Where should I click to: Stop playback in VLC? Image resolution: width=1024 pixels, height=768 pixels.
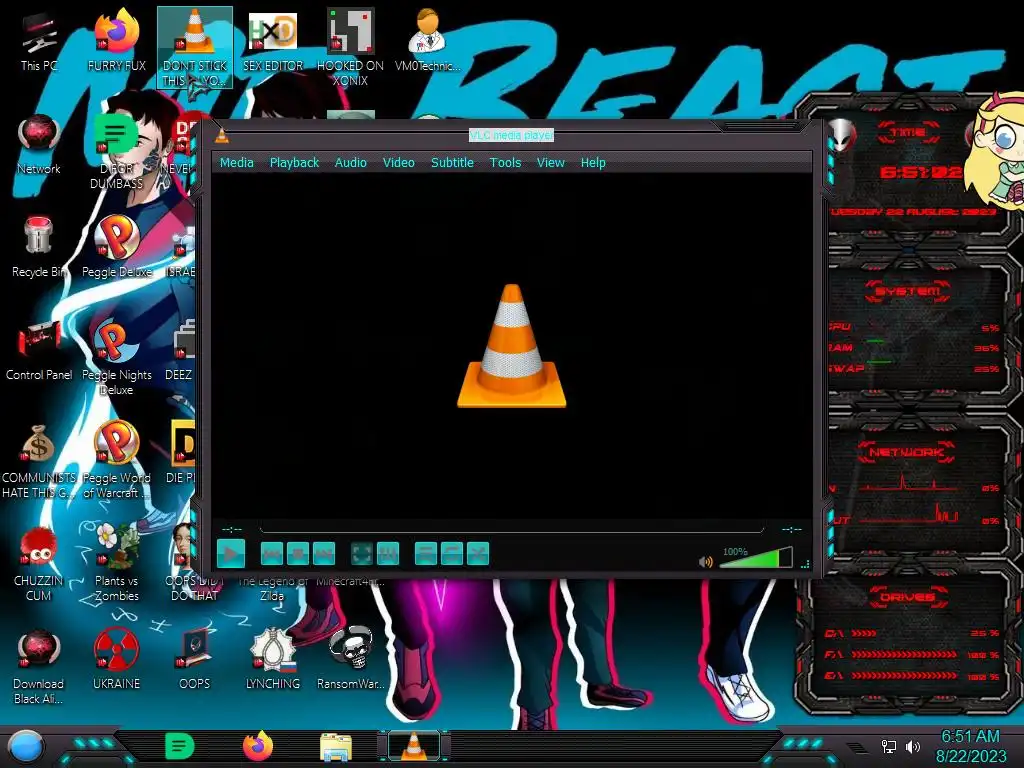coord(298,554)
